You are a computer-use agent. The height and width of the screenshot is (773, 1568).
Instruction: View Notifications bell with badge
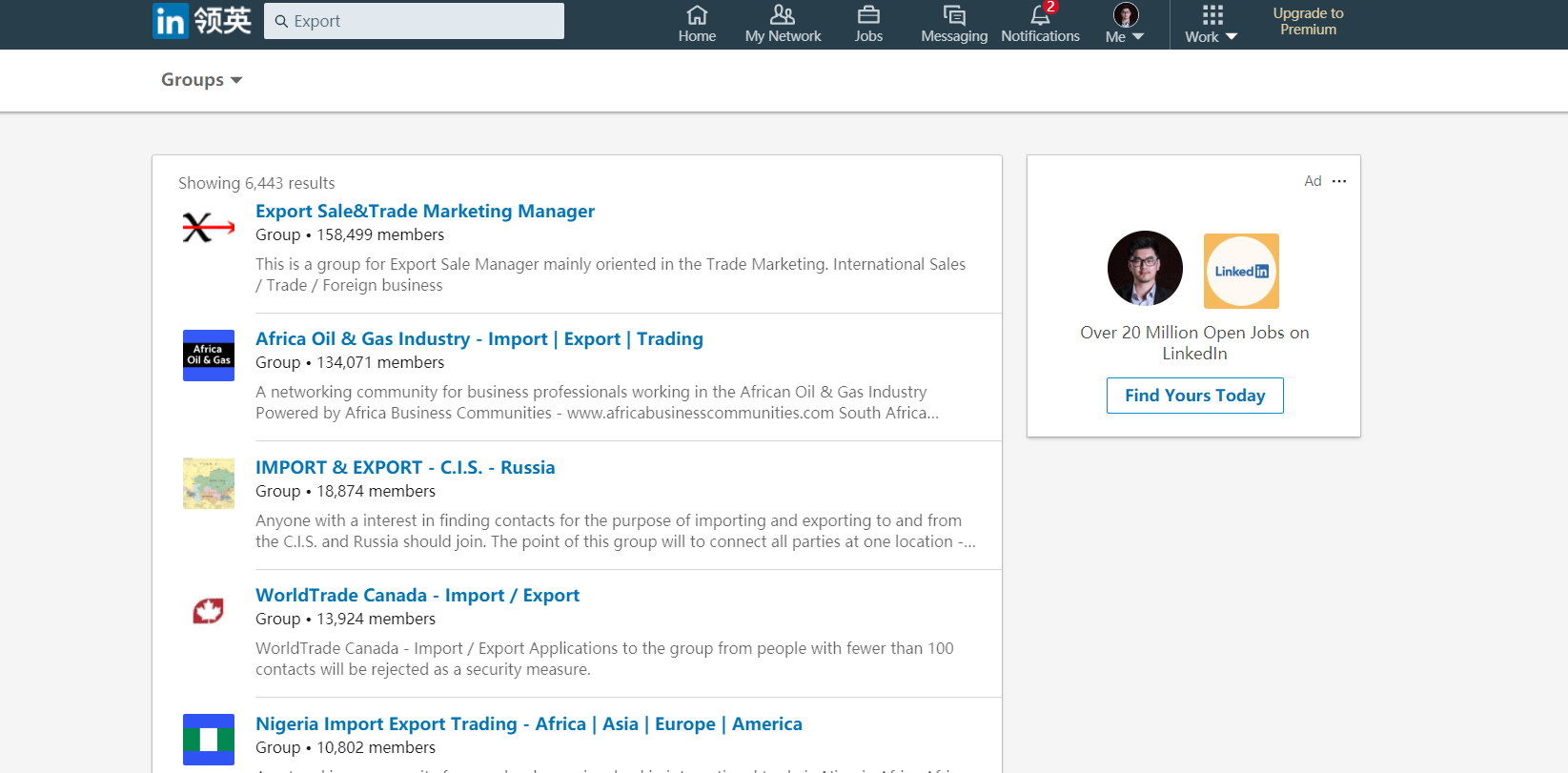coord(1040,24)
